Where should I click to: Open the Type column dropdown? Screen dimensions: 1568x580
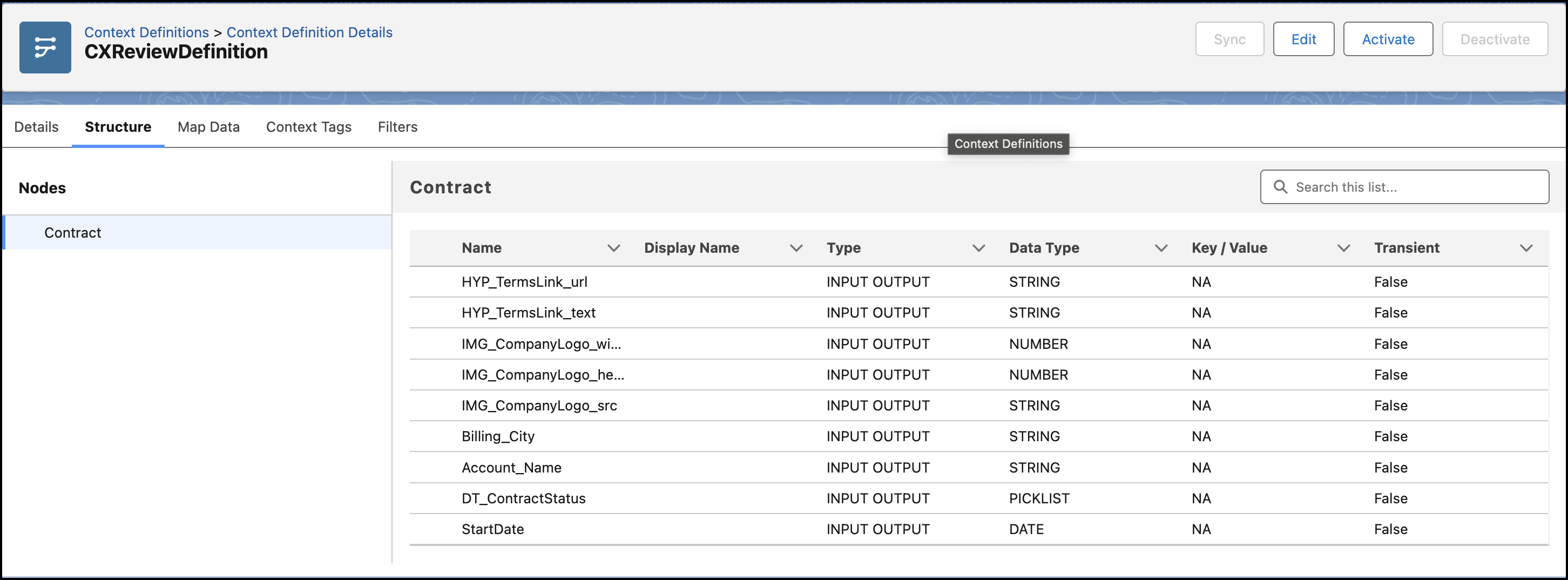pos(978,248)
